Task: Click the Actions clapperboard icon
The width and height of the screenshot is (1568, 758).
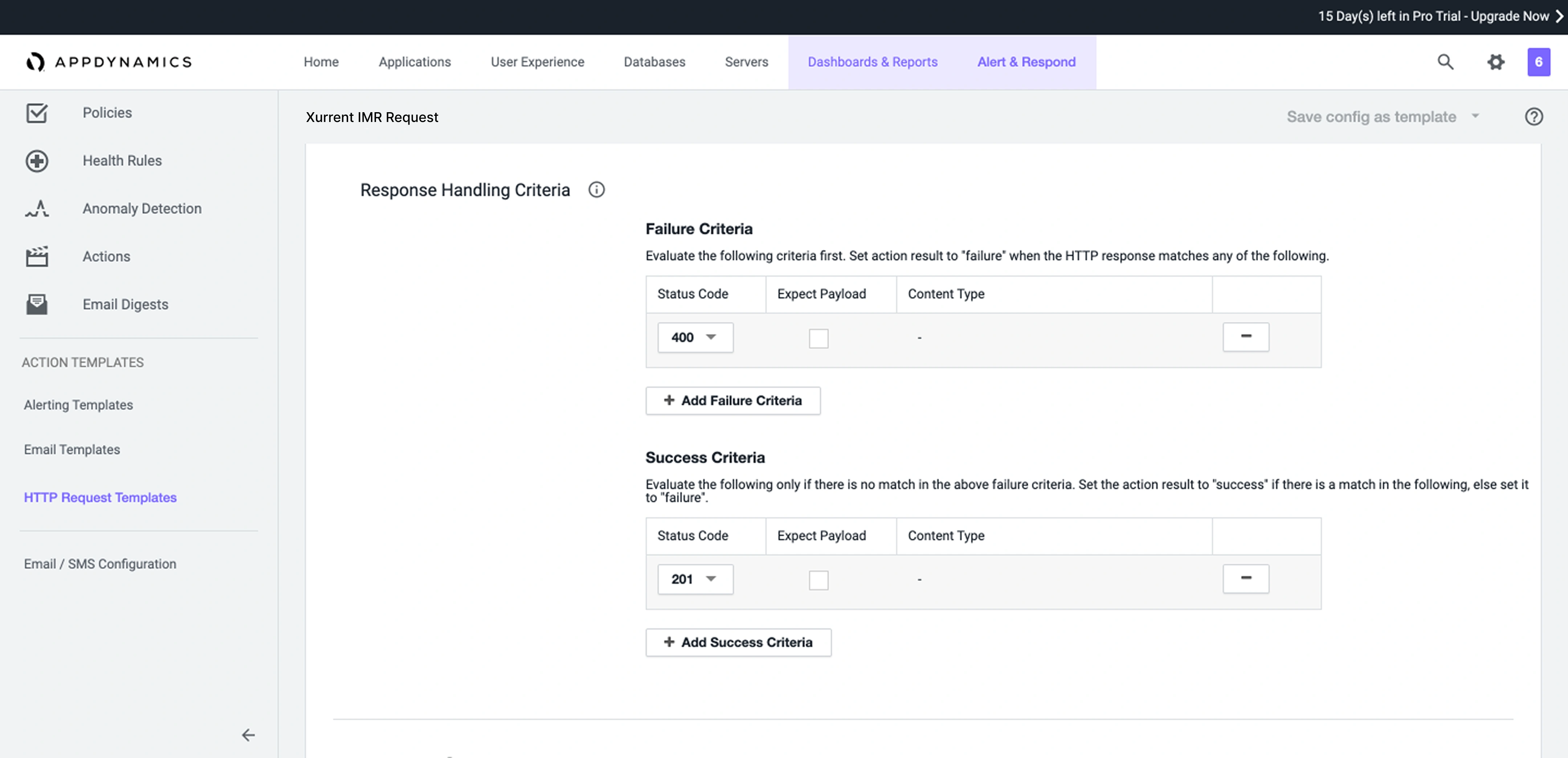Action: [x=37, y=256]
